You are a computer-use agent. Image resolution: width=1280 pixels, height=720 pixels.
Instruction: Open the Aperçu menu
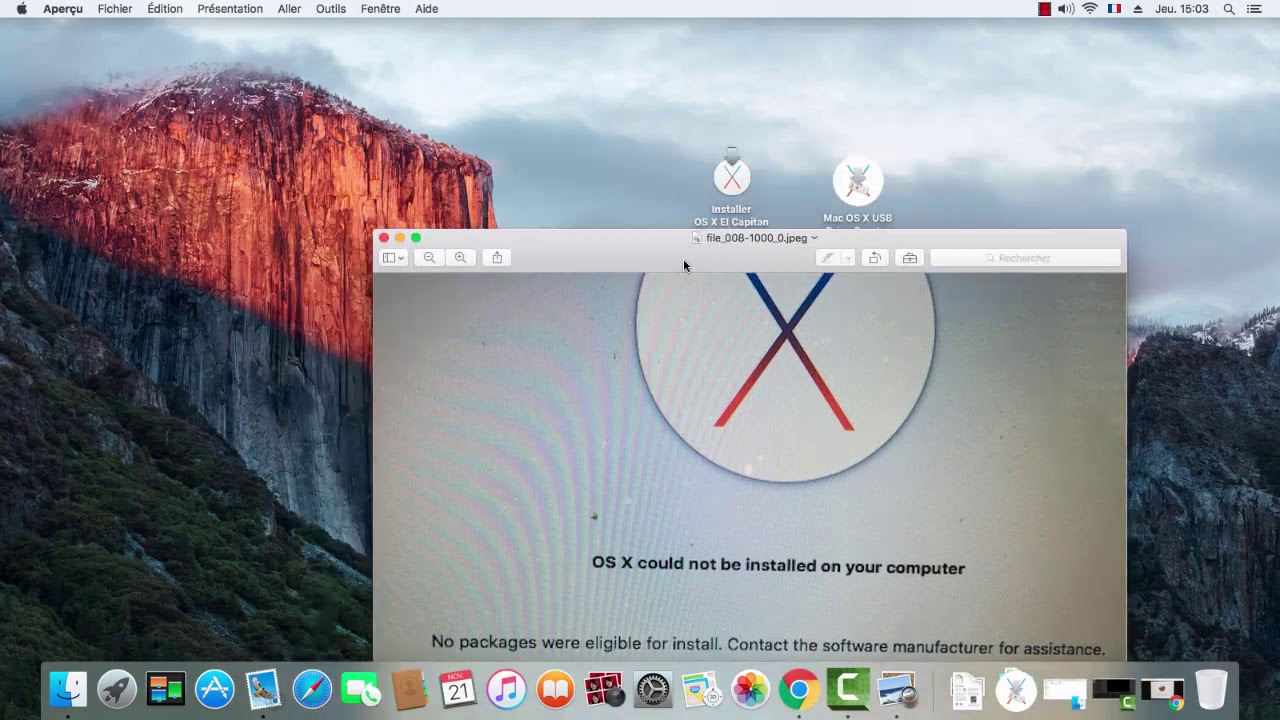[63, 9]
